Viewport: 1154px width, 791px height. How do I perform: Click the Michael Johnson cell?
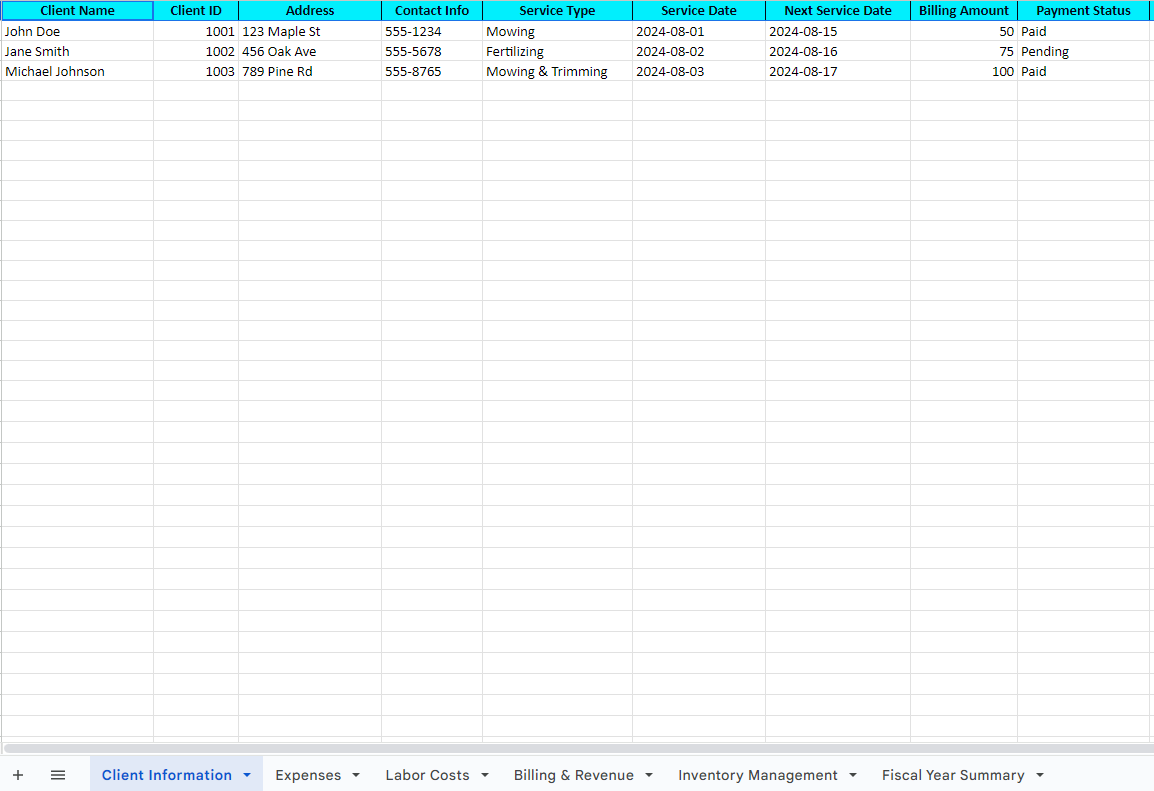77,71
